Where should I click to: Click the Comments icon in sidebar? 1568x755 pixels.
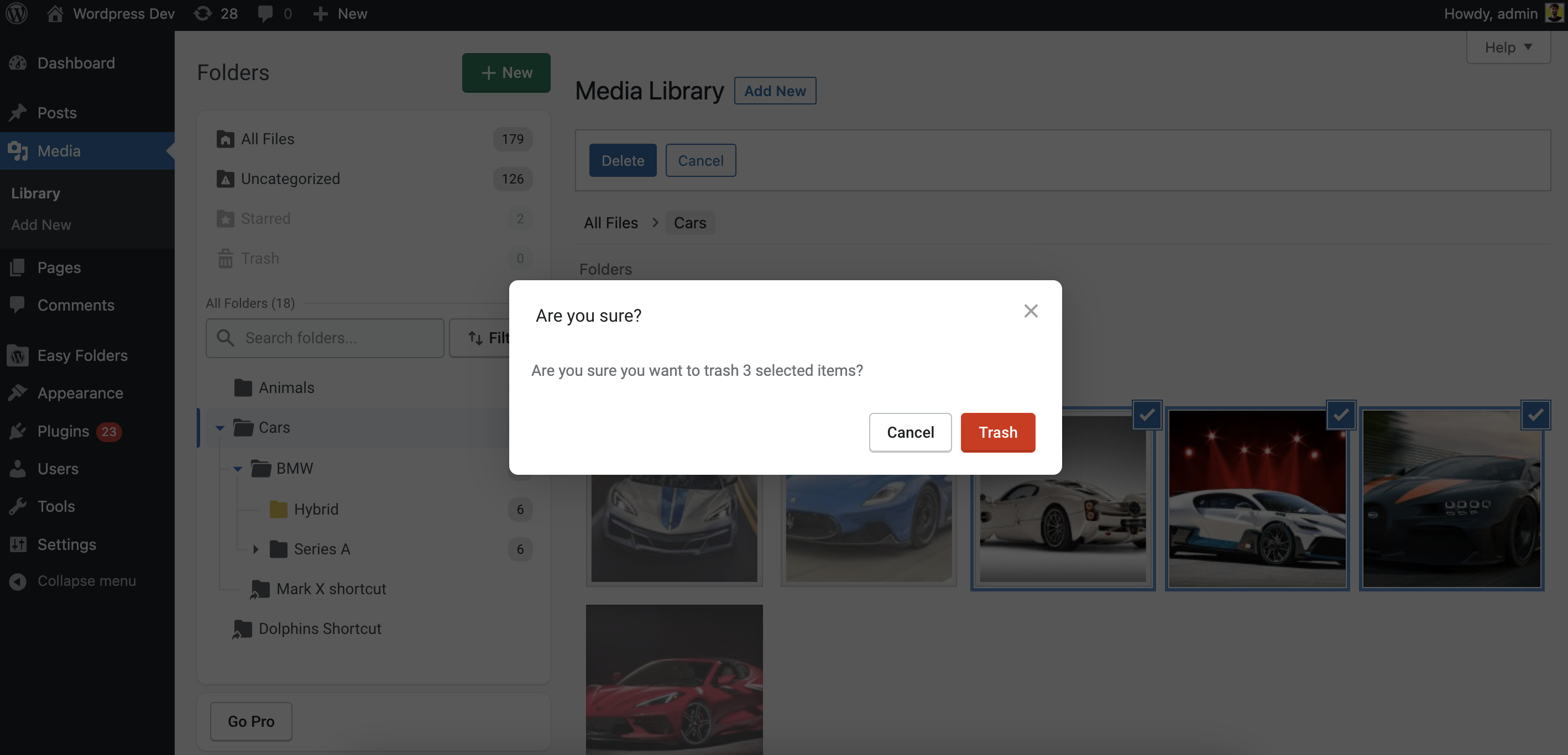tap(18, 304)
